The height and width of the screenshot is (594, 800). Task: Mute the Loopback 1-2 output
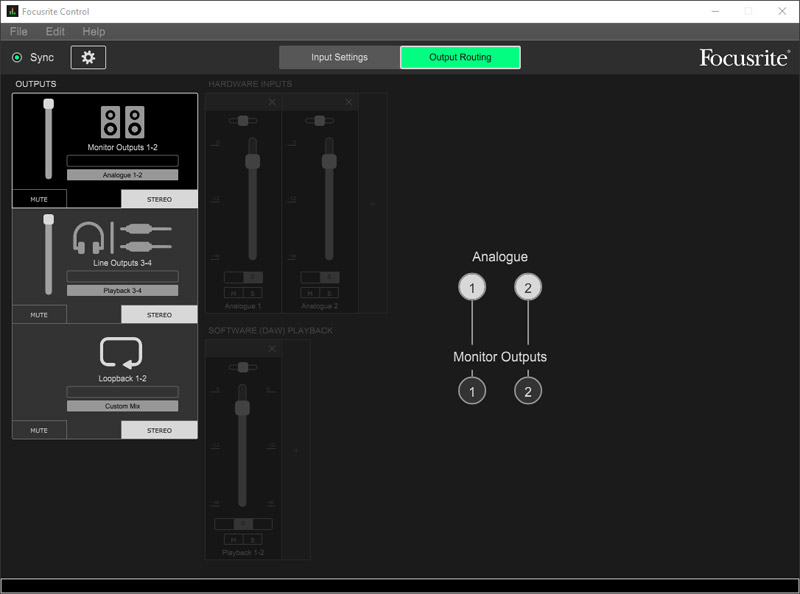click(x=39, y=430)
